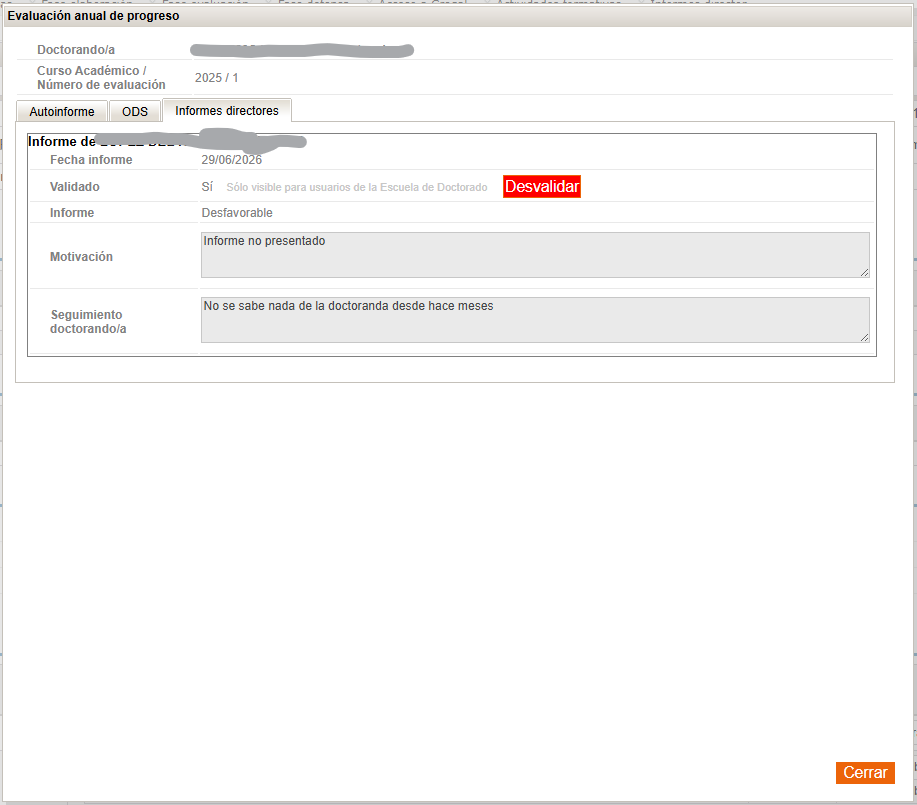Click the 2025 / 1 course value
Screen dimensions: 917x805
coord(216,78)
